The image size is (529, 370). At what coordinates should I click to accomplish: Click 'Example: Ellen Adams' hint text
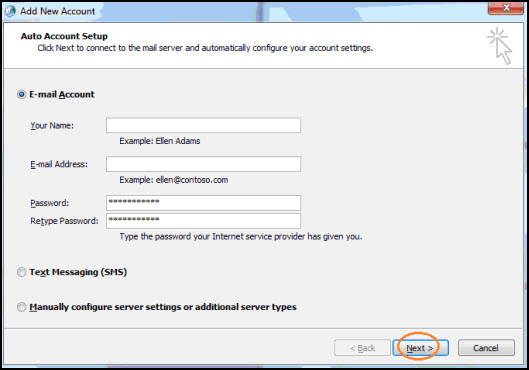coord(160,141)
